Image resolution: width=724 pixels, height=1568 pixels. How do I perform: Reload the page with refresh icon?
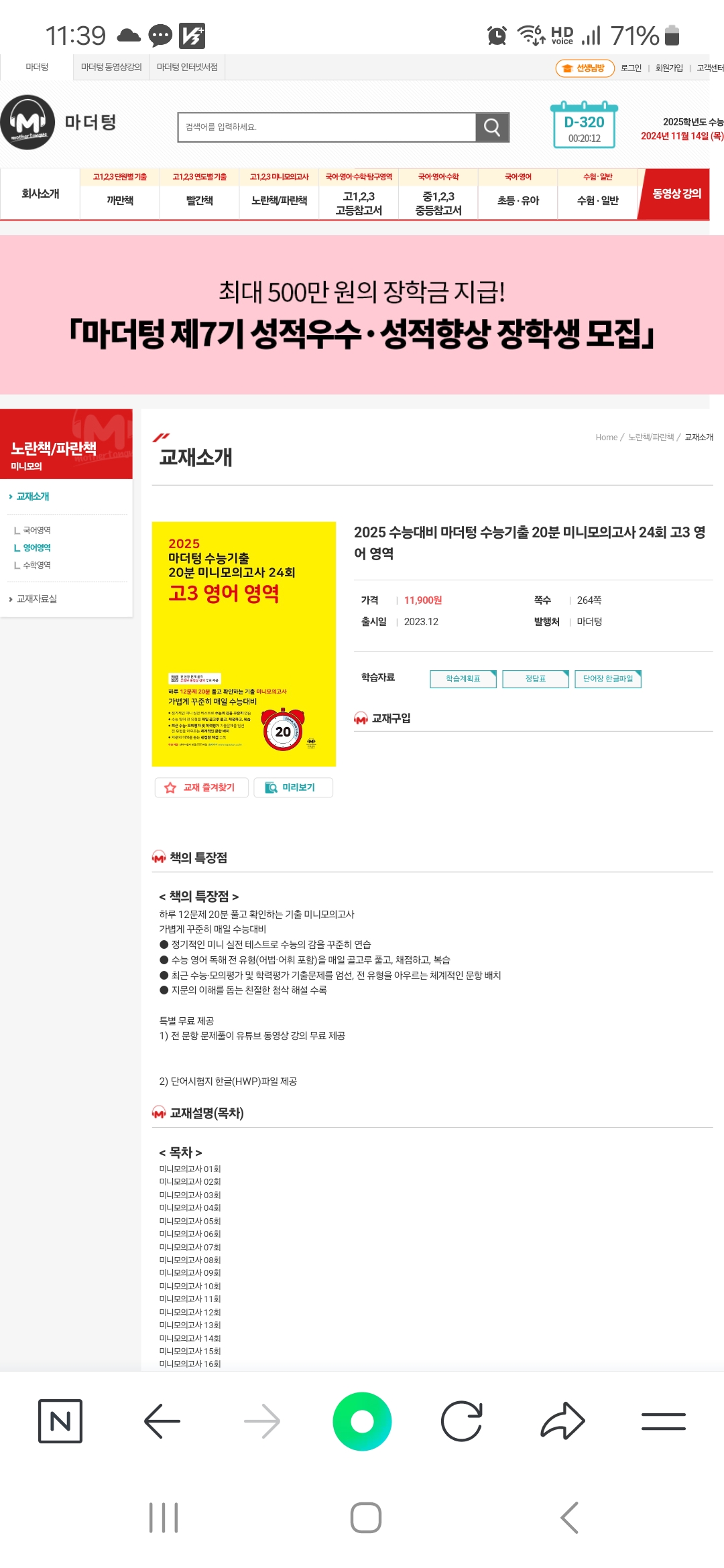click(x=462, y=1421)
